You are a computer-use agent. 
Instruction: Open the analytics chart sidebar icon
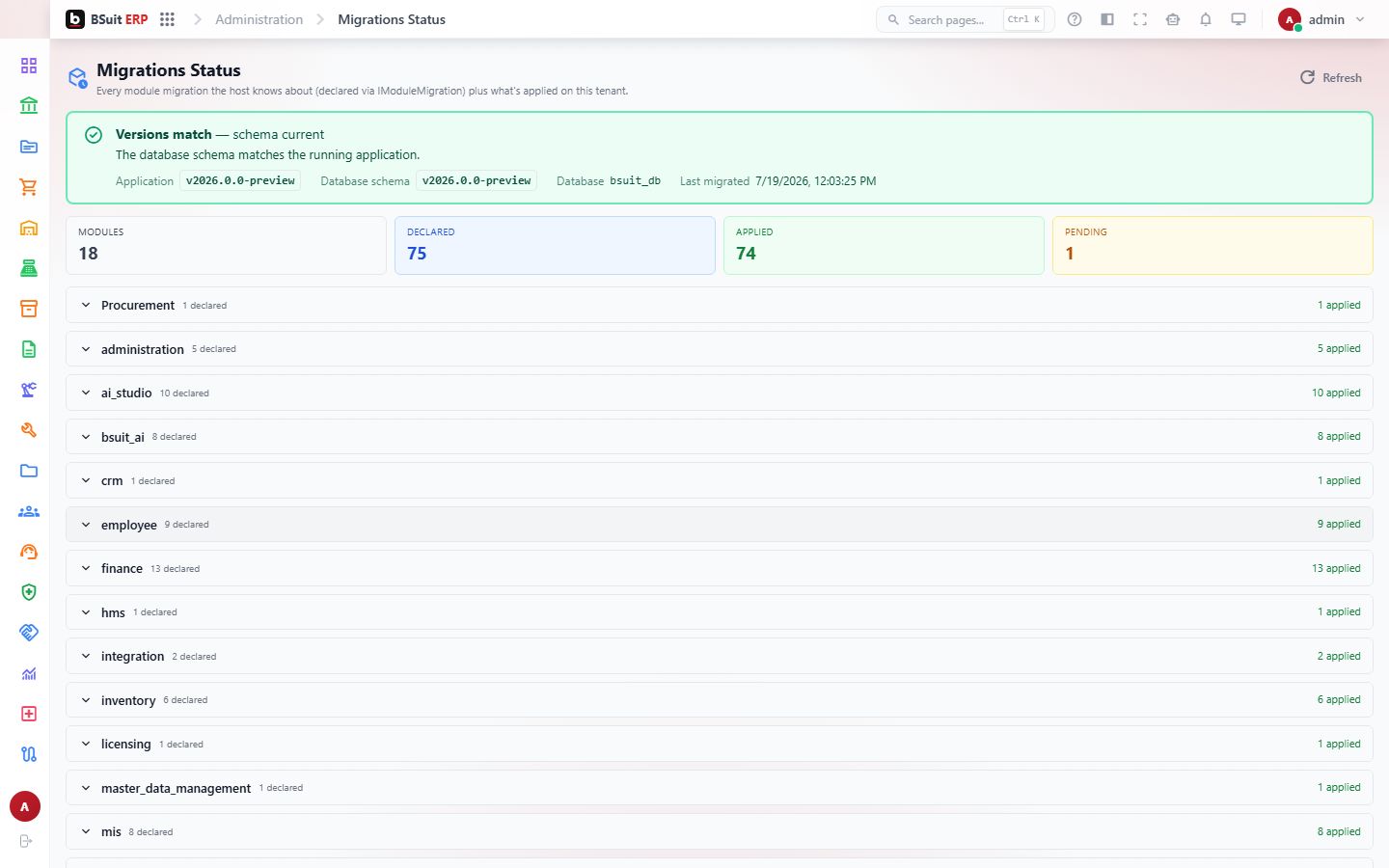click(29, 673)
